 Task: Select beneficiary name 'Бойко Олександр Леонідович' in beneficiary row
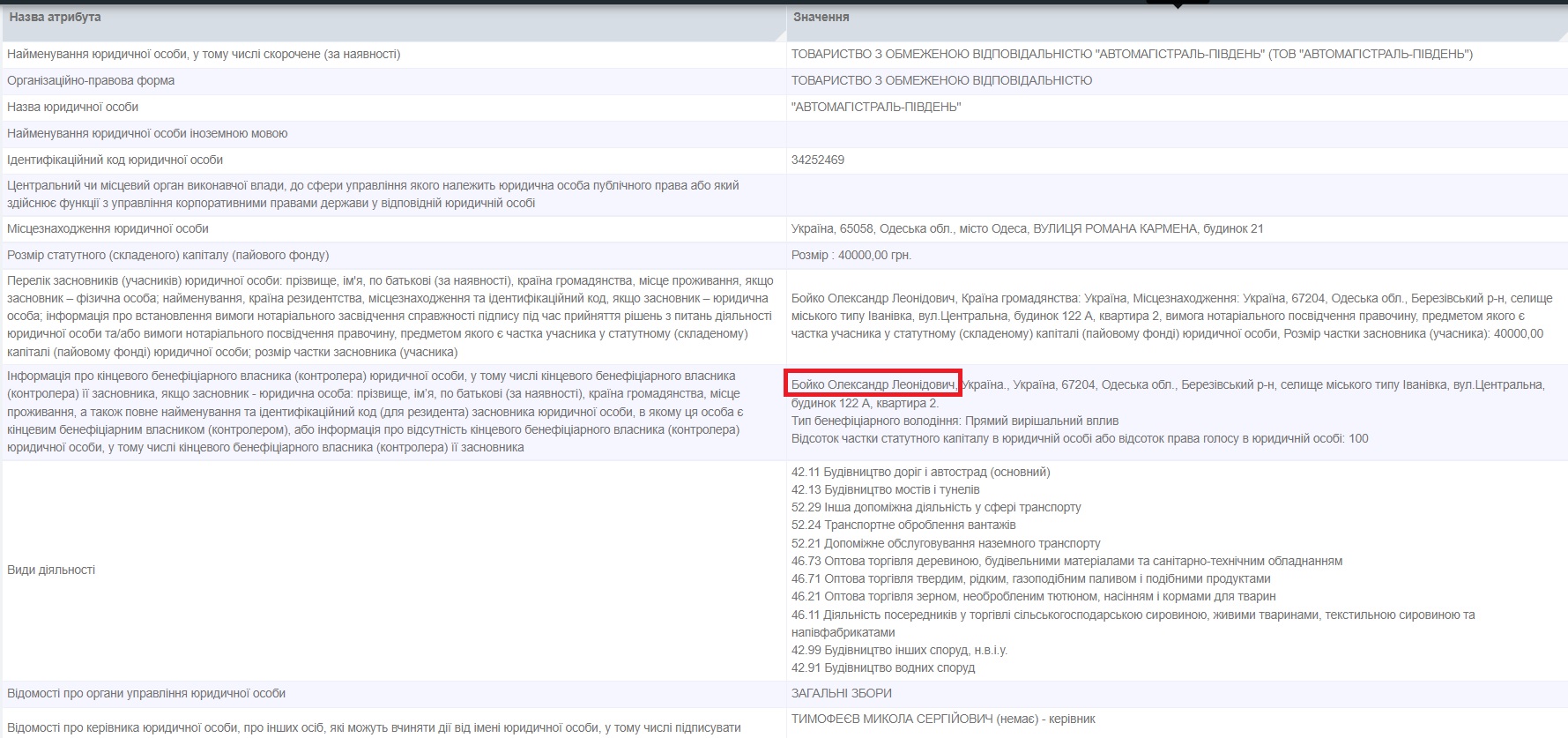point(873,384)
